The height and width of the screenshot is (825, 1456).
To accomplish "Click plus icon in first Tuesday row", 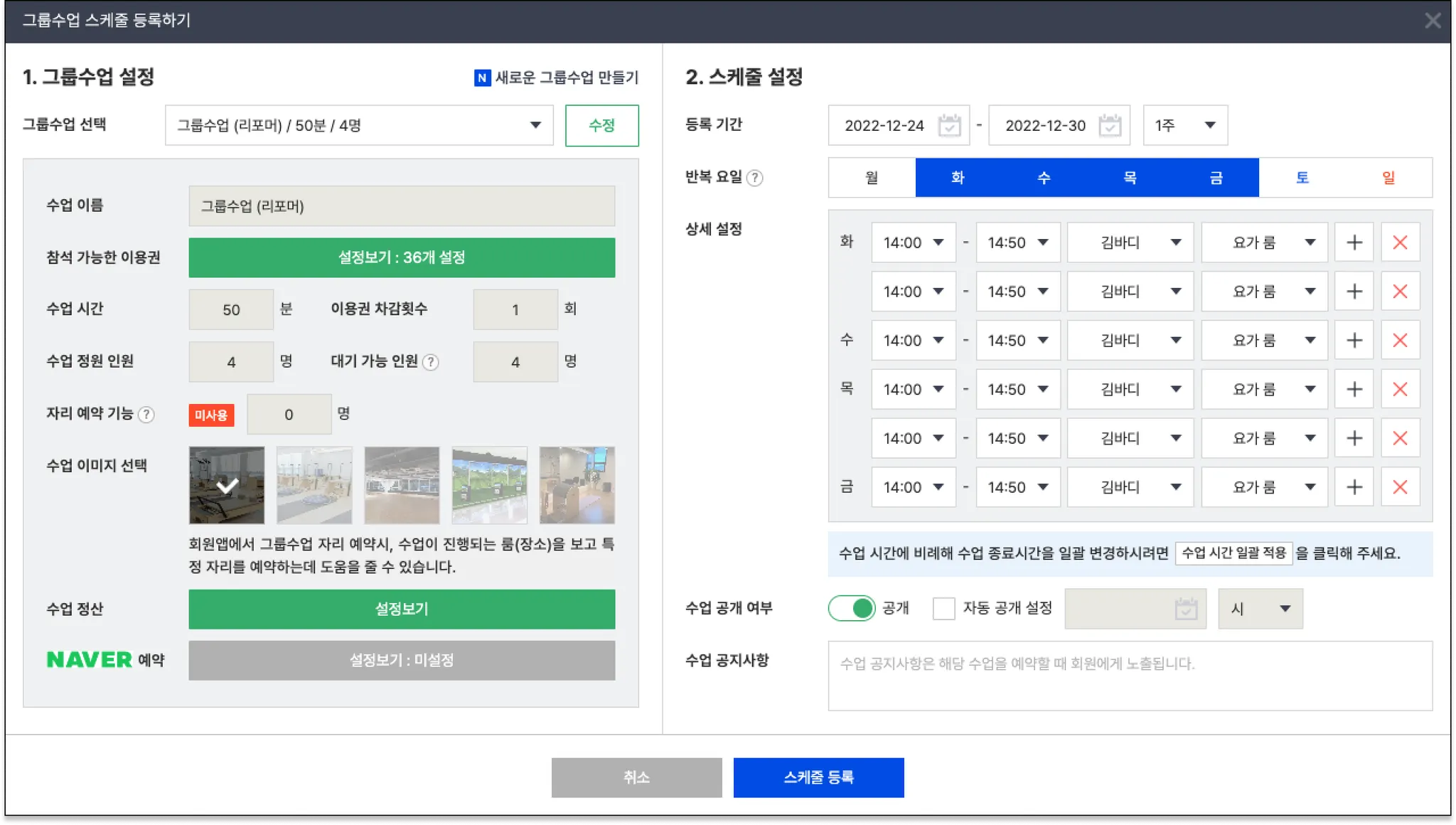I will pos(1354,243).
